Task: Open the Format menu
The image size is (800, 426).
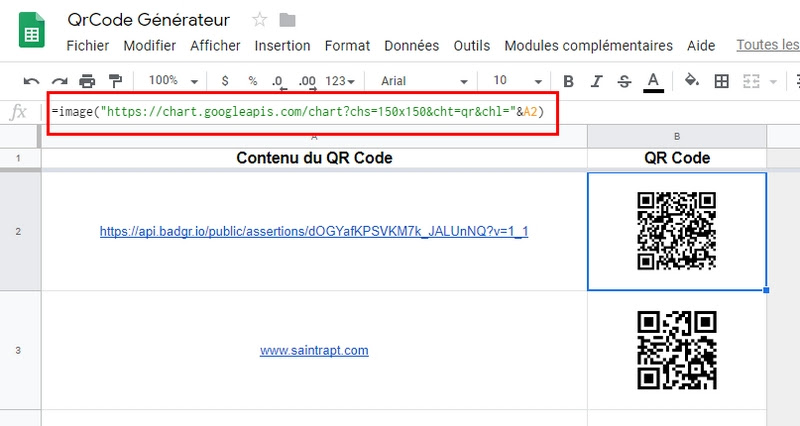Action: (x=347, y=46)
